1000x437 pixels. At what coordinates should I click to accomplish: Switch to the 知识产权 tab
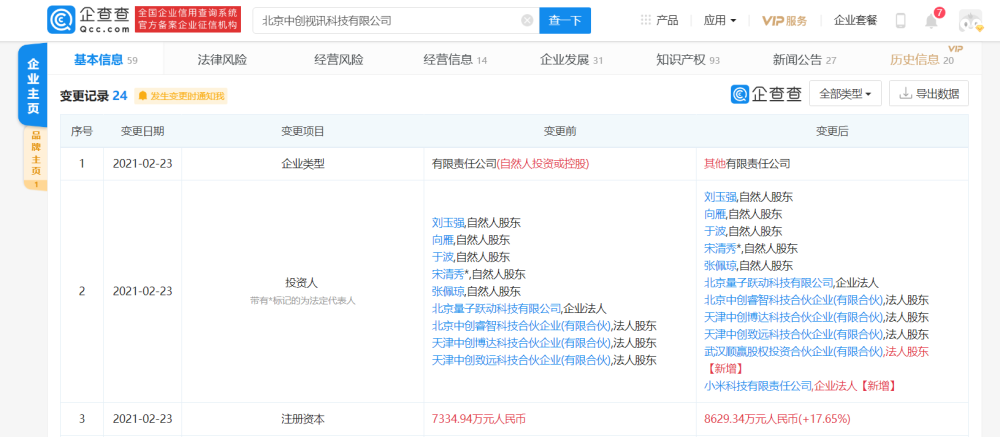click(688, 60)
